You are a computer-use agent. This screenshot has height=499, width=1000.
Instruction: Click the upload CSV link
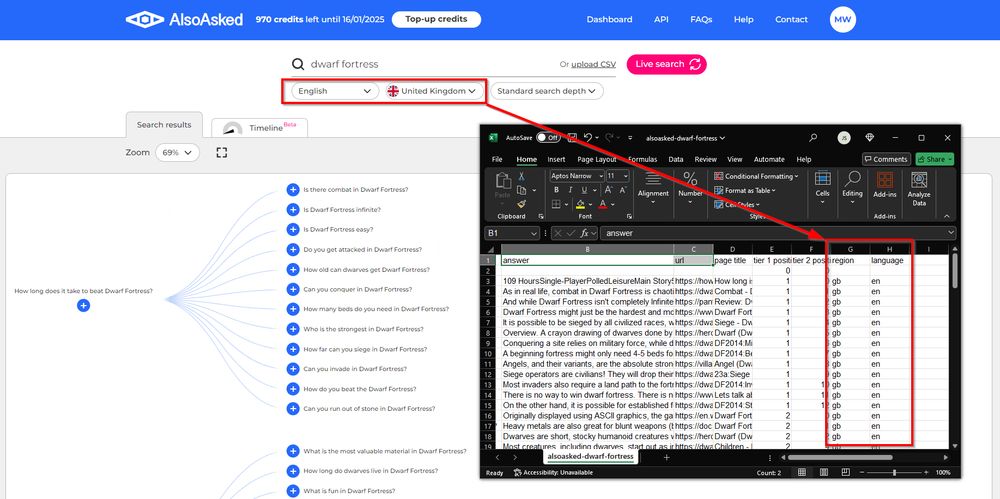tap(593, 64)
